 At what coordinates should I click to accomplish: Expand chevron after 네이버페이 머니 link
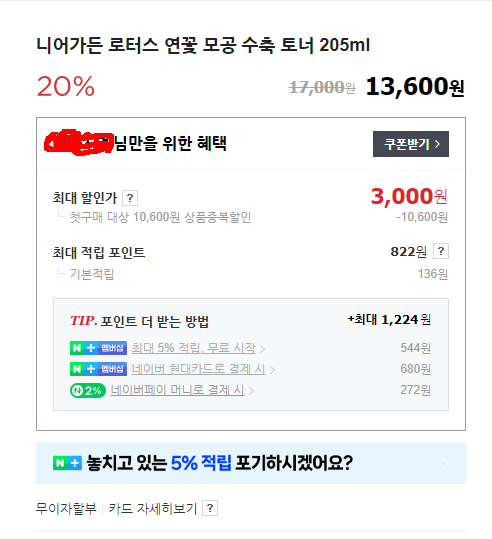tap(251, 391)
